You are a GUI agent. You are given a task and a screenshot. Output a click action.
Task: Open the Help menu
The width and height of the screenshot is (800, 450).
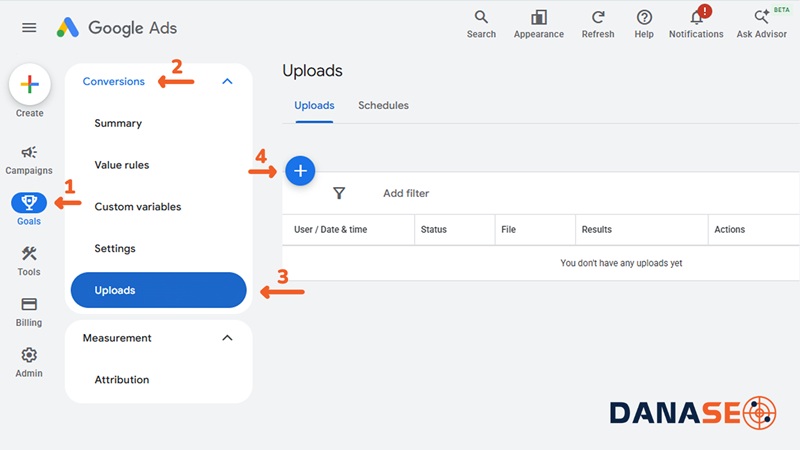644,24
